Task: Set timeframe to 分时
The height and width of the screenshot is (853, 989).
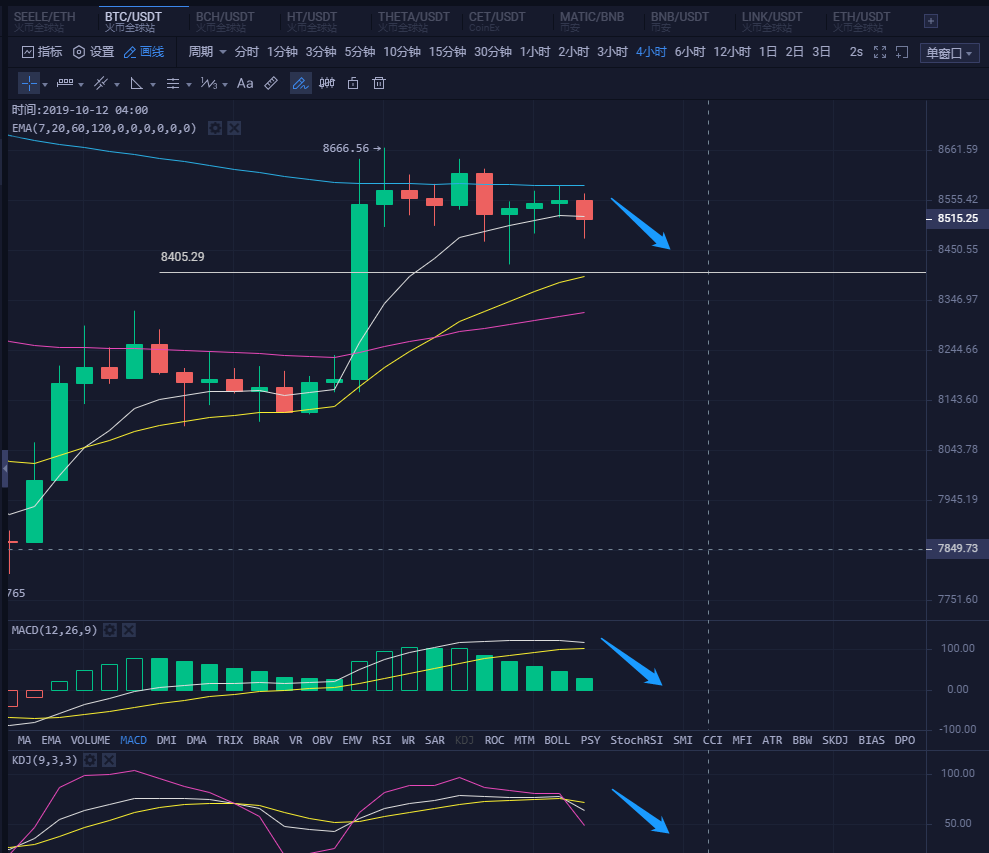Action: [247, 52]
